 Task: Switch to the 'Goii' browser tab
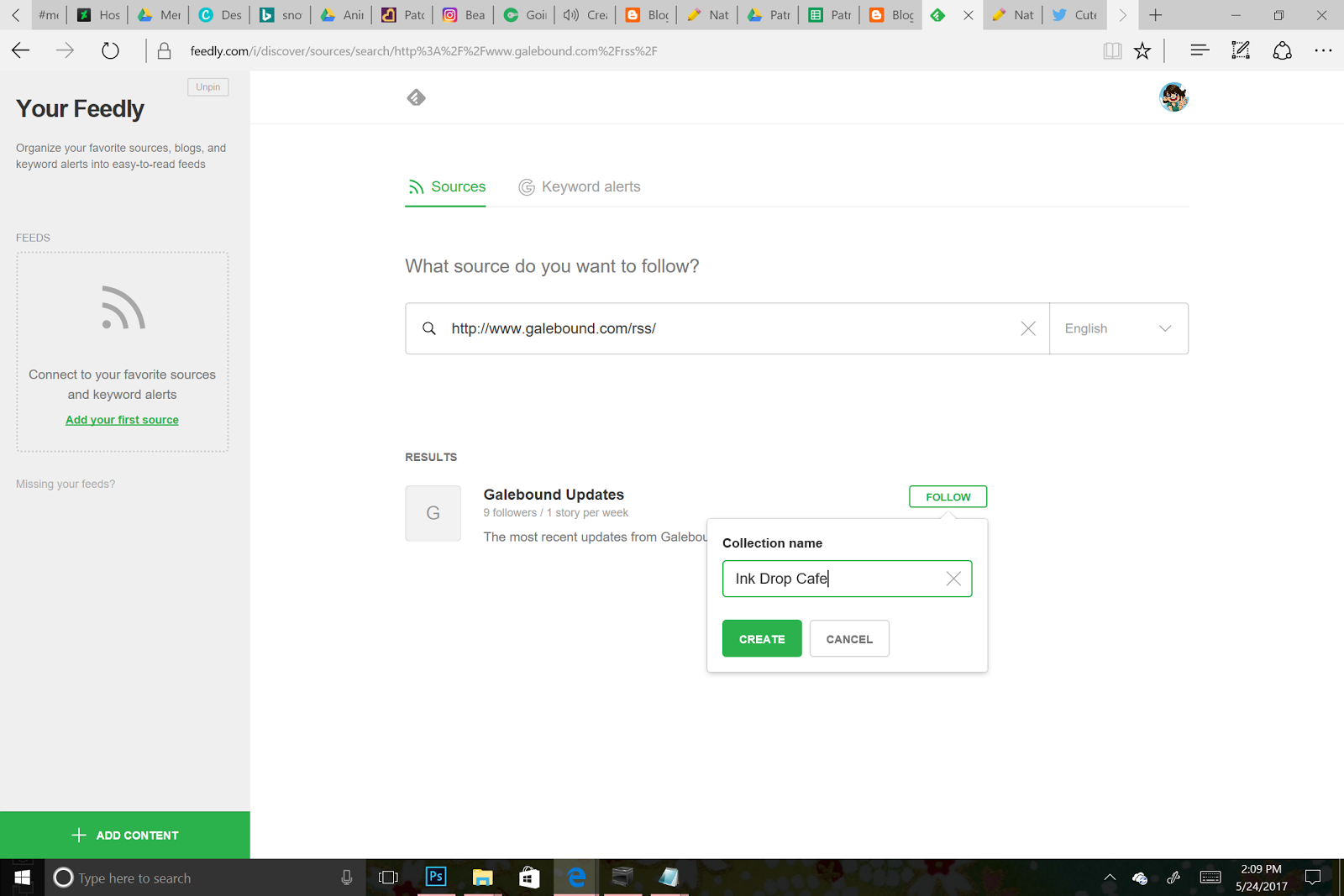point(525,15)
